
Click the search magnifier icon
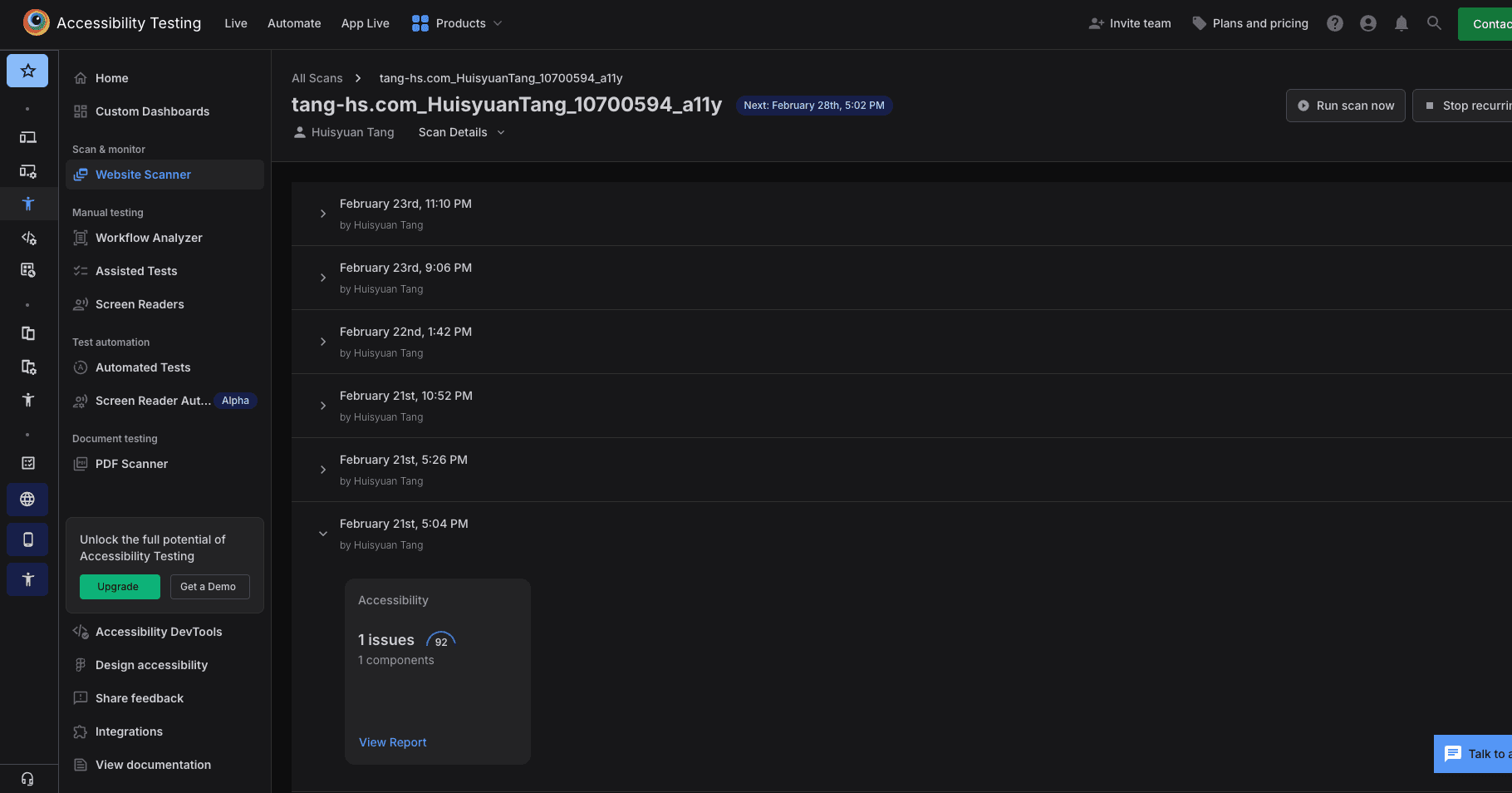pos(1434,23)
